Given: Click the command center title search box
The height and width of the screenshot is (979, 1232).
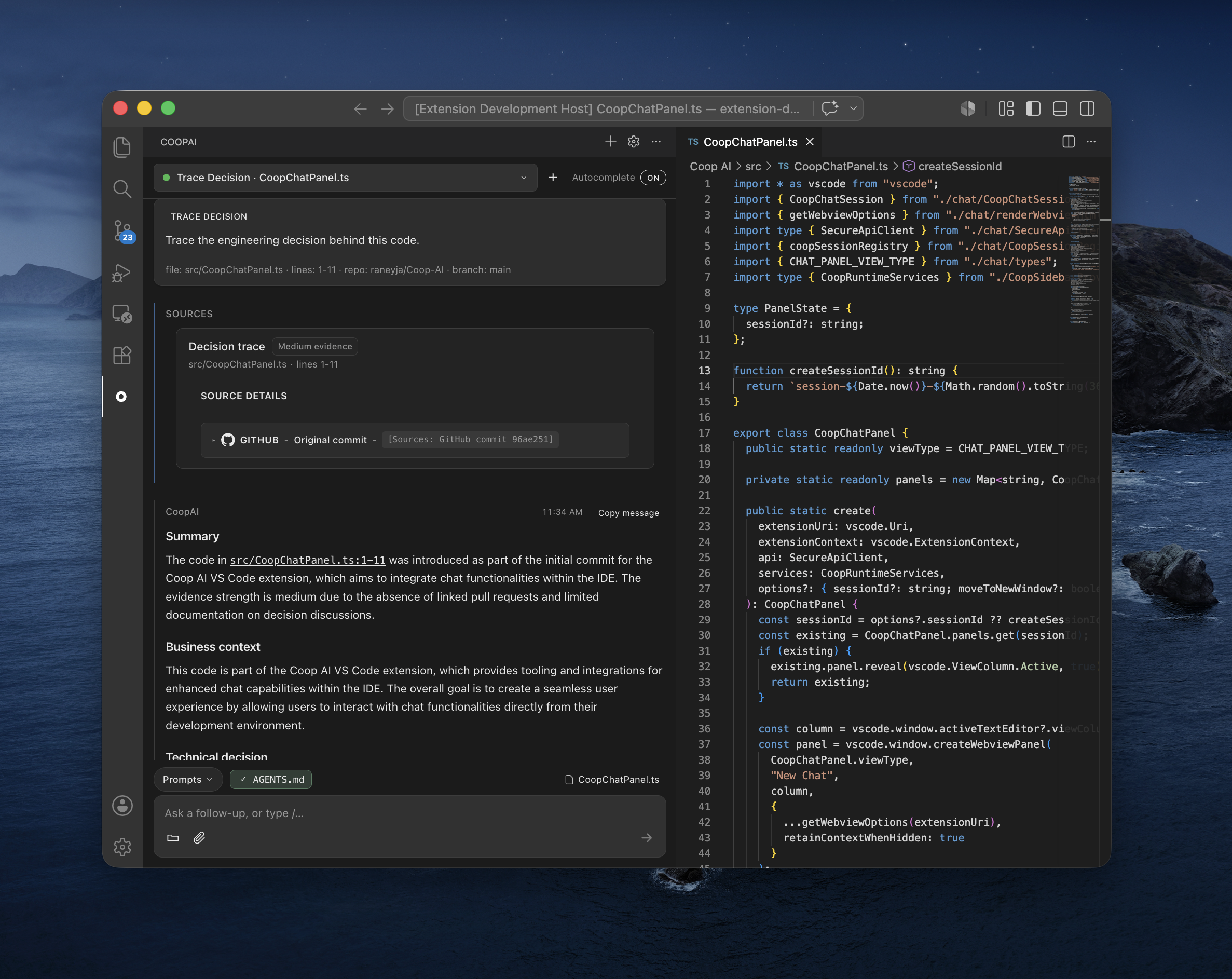Looking at the screenshot, I should coord(608,108).
